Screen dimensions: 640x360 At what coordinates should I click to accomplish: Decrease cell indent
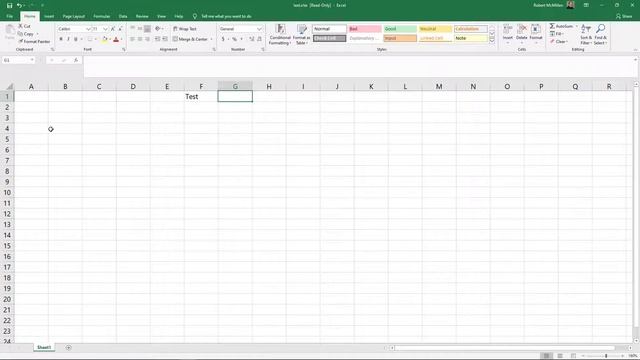158,39
